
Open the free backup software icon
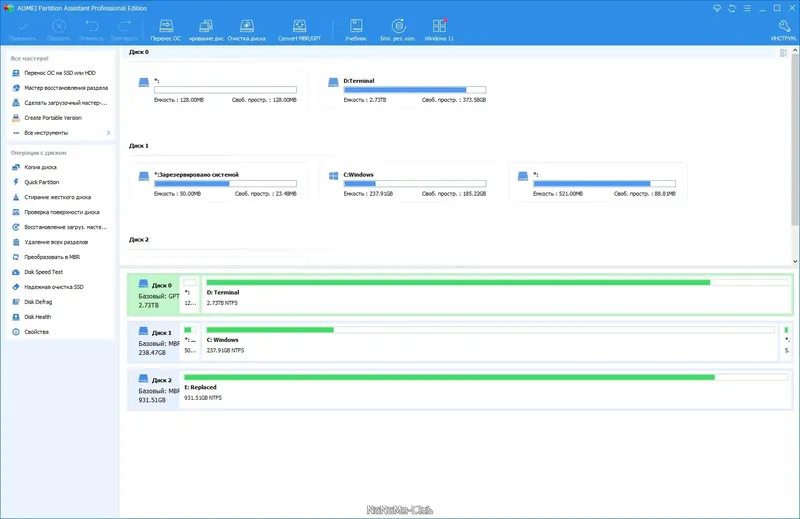click(398, 30)
